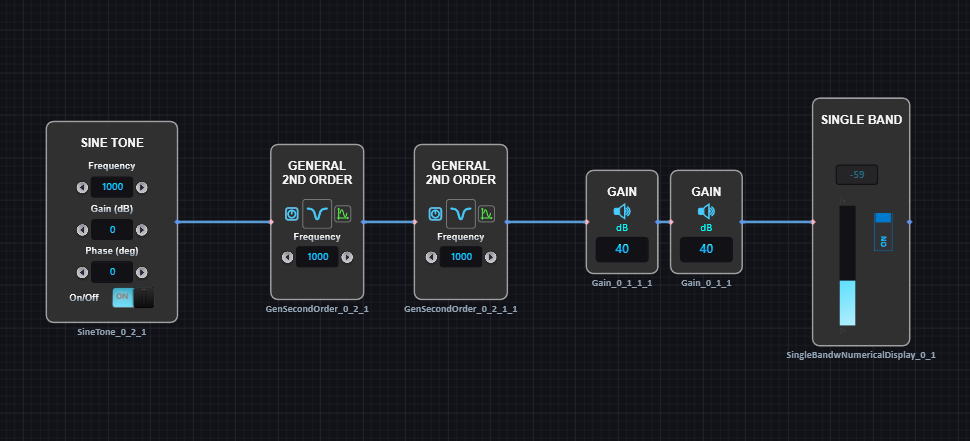Open response graph on GenSecondOrder_0_2_1_1
970x441 pixels.
pos(486,214)
